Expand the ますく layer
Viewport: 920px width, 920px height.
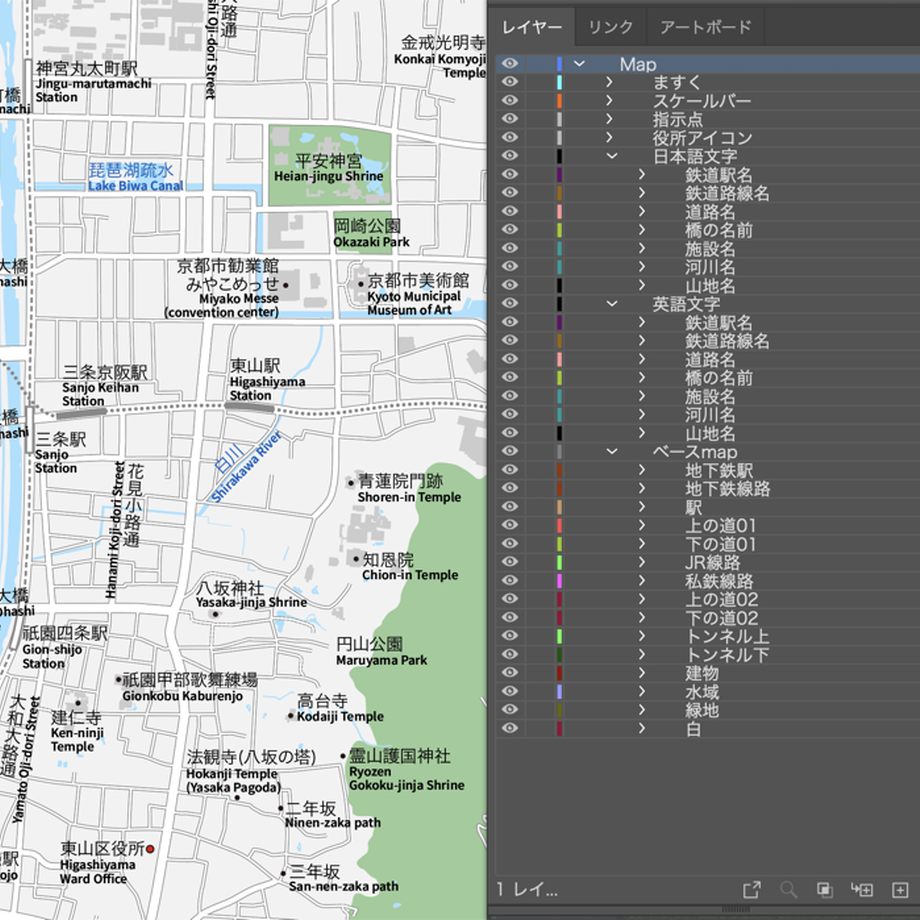[609, 82]
